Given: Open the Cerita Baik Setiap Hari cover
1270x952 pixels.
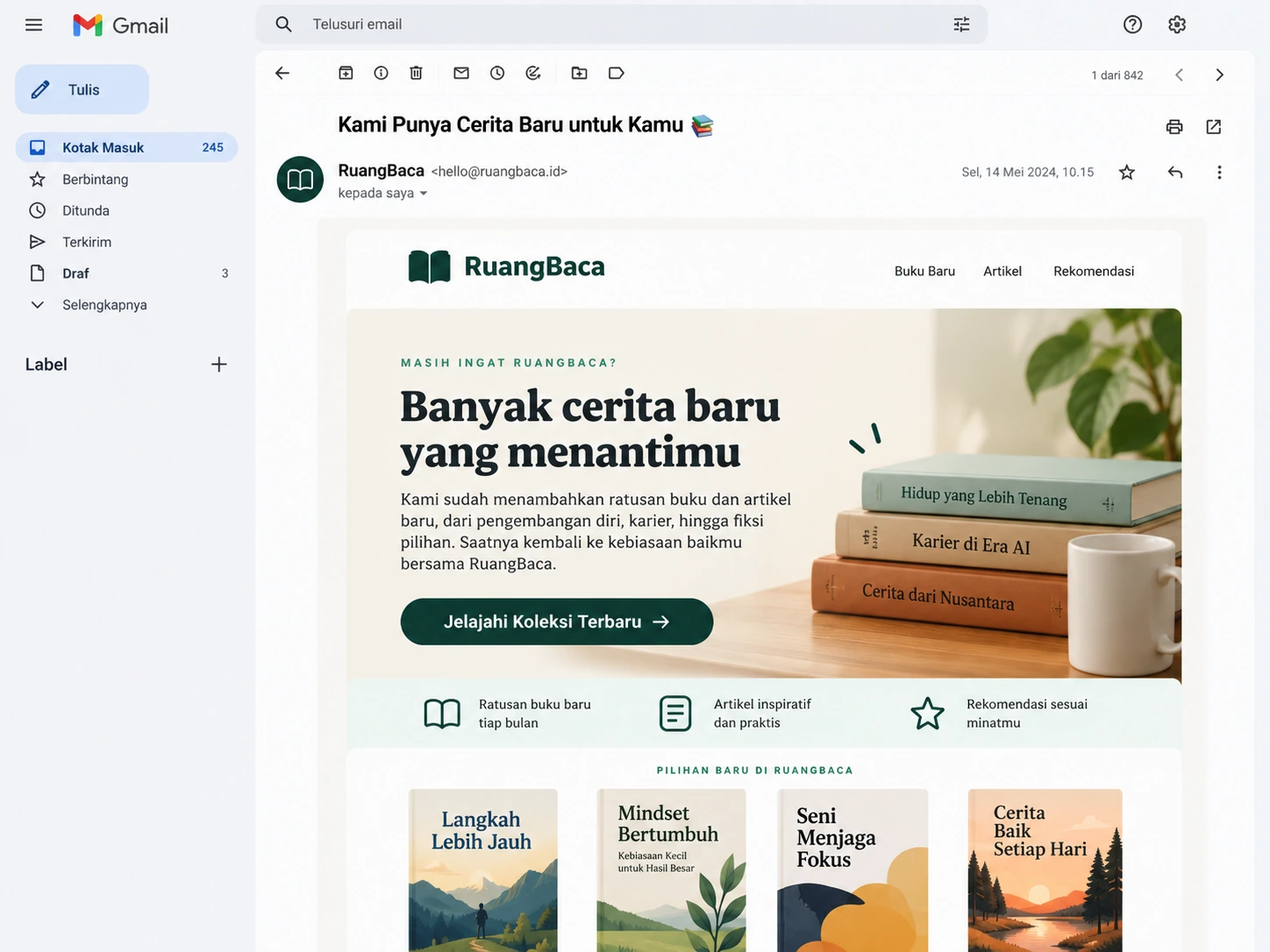Looking at the screenshot, I should point(1045,870).
